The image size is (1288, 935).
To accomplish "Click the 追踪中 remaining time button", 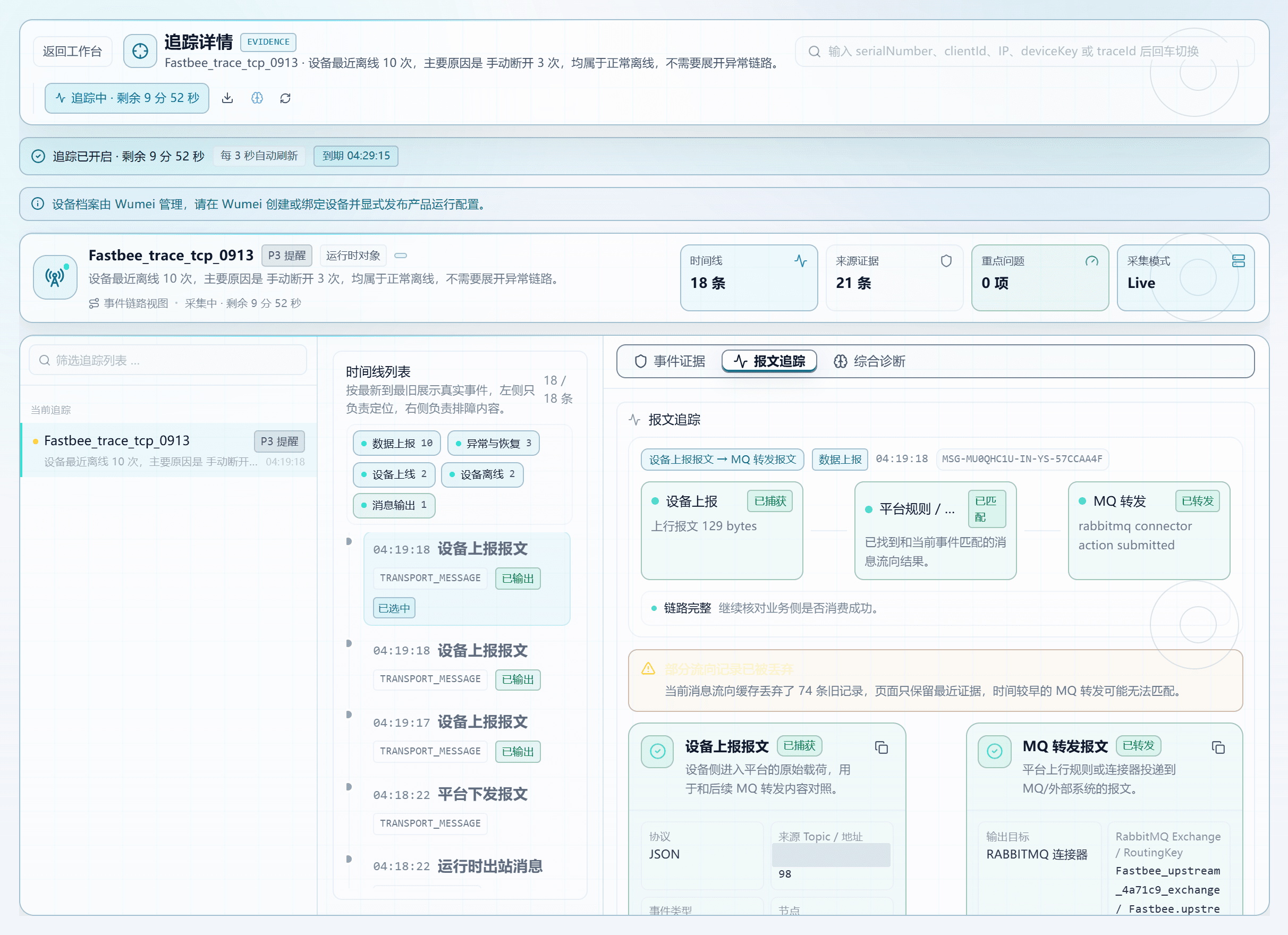I will click(x=126, y=98).
